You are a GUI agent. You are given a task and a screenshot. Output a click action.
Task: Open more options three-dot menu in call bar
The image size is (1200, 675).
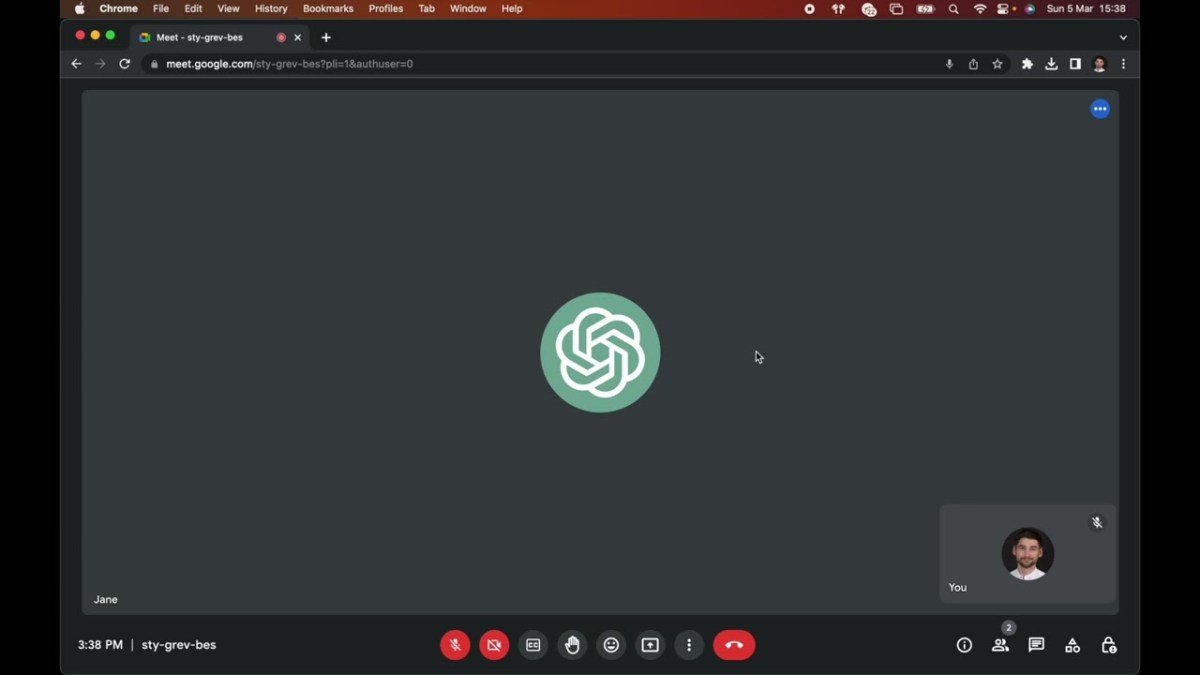[x=689, y=645]
